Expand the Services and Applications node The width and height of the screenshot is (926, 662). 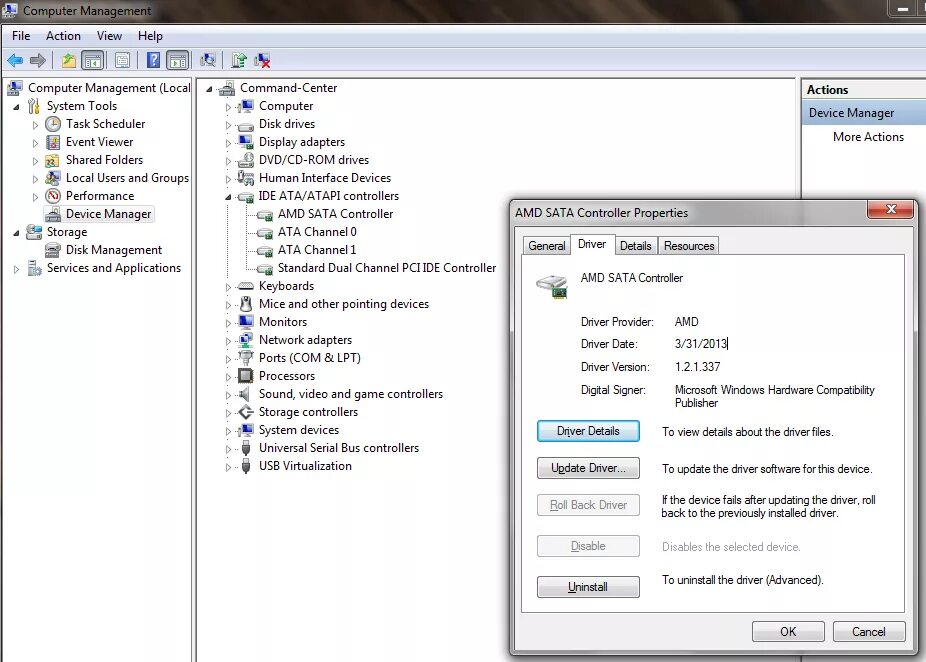[x=17, y=269]
